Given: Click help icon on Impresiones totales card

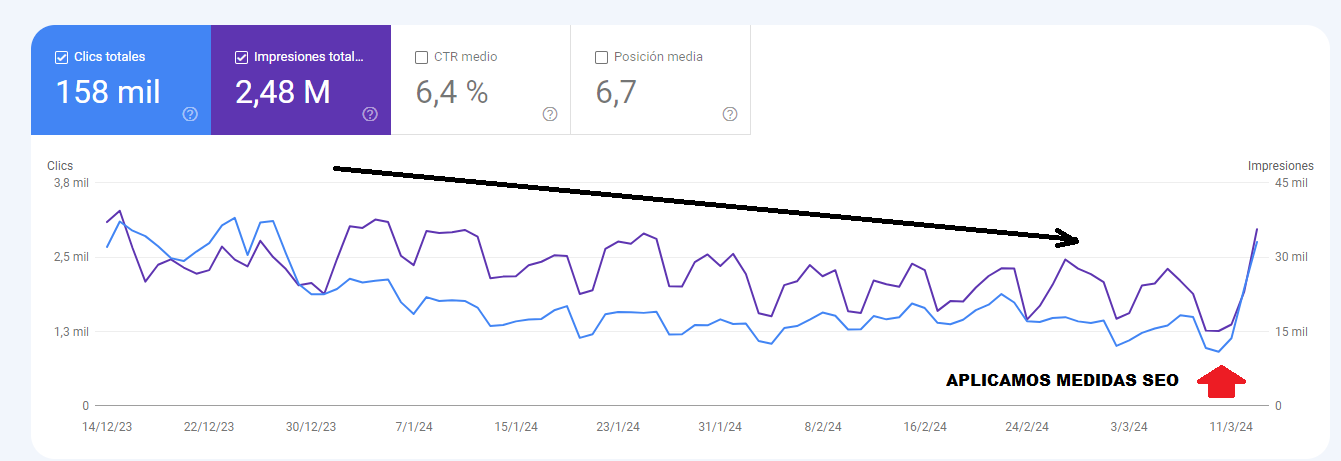Looking at the screenshot, I should [370, 114].
